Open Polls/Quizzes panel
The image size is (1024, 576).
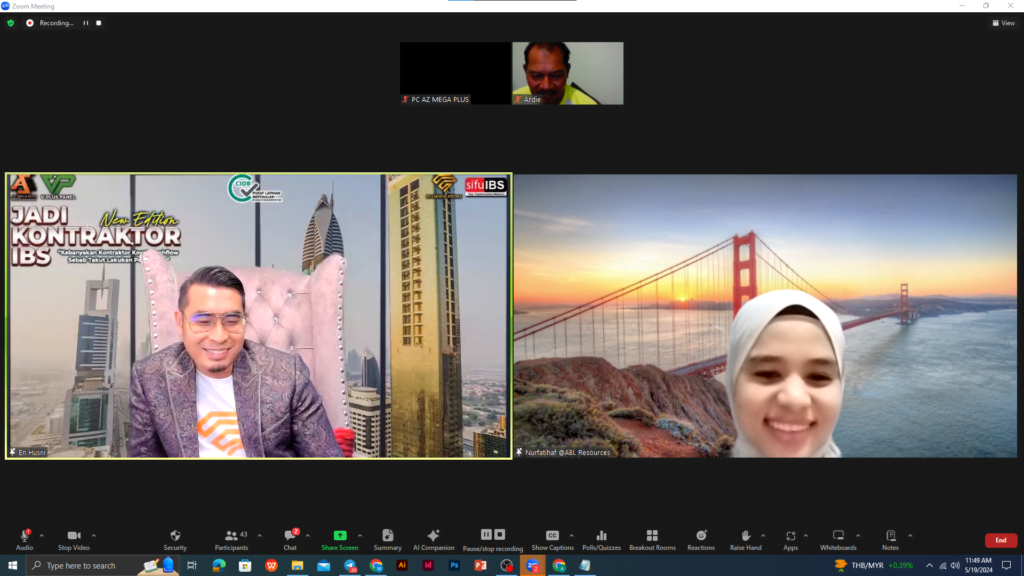click(x=601, y=539)
